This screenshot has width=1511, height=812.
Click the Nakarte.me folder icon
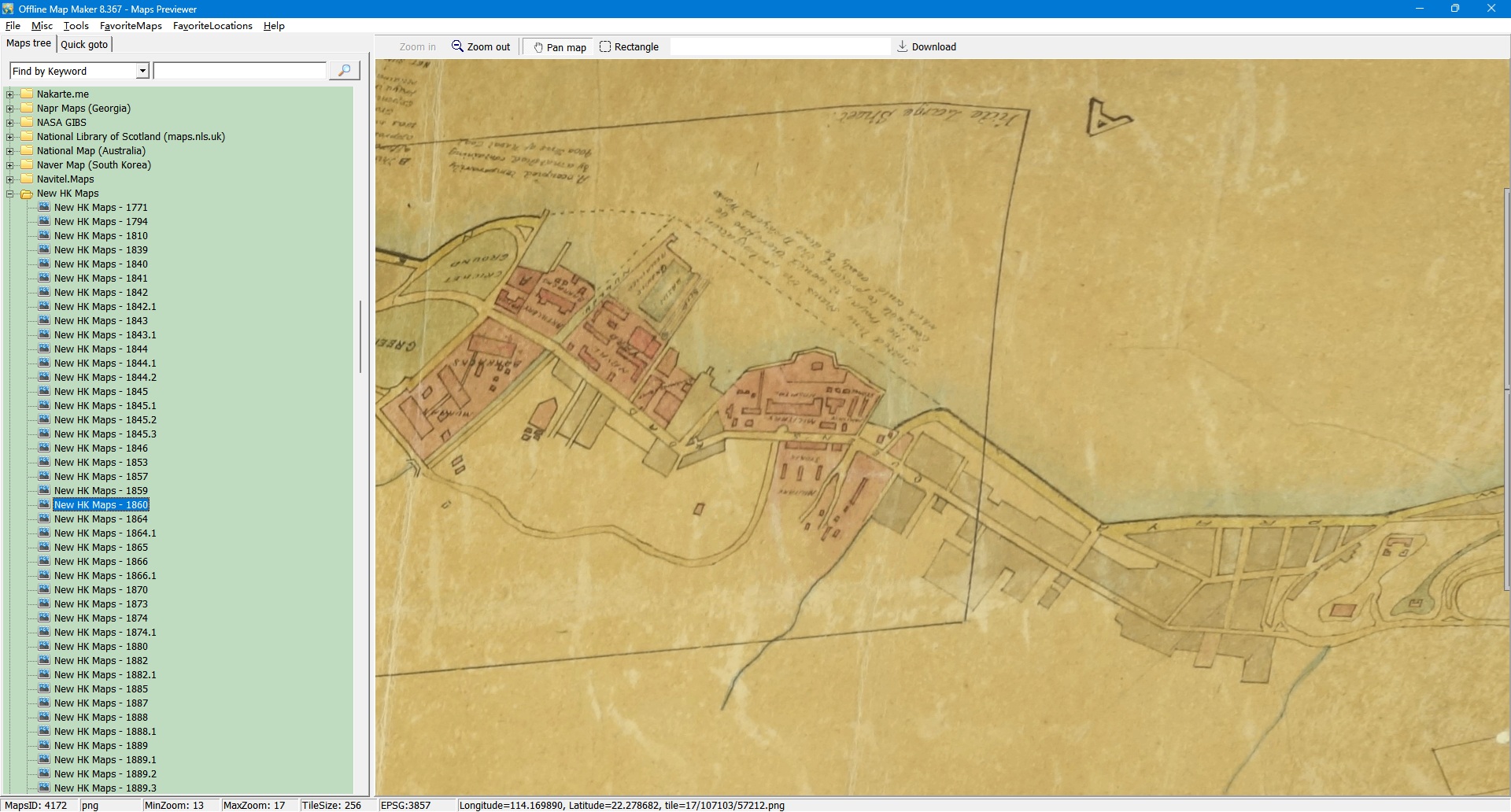click(27, 94)
